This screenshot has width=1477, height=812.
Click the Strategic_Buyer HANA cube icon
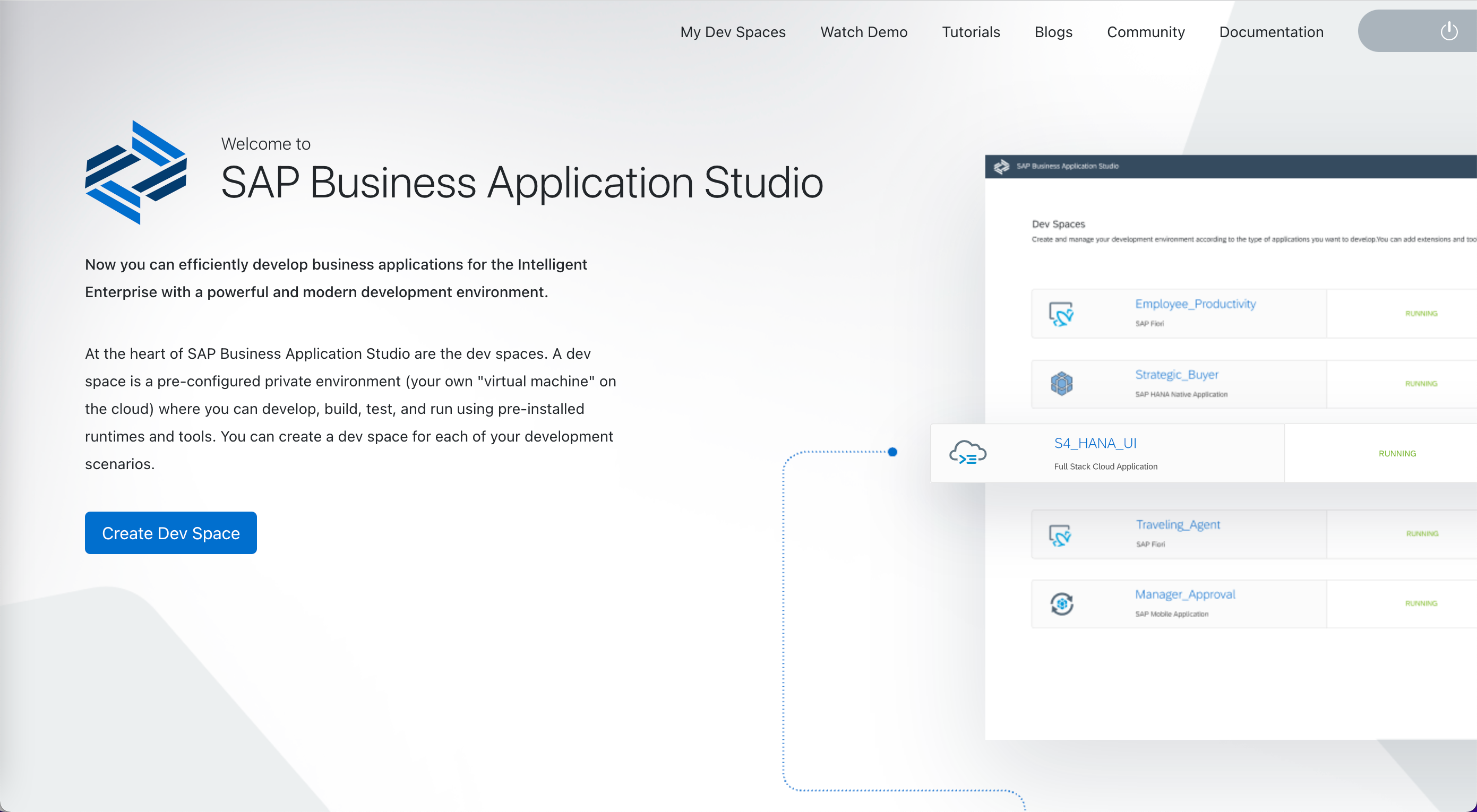[1061, 383]
